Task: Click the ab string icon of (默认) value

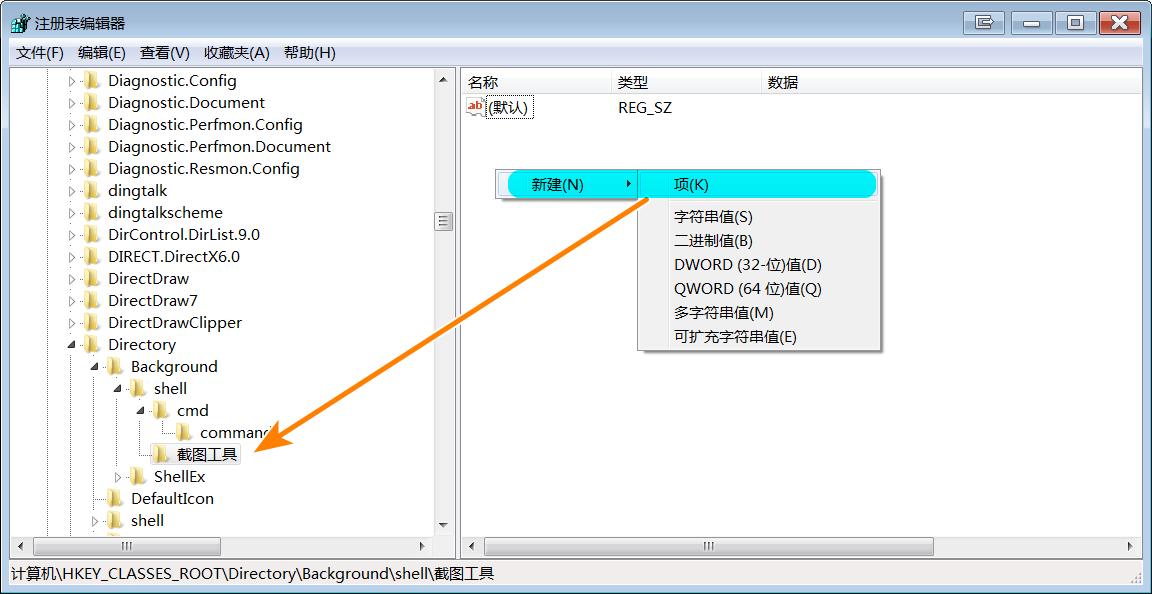Action: (476, 107)
